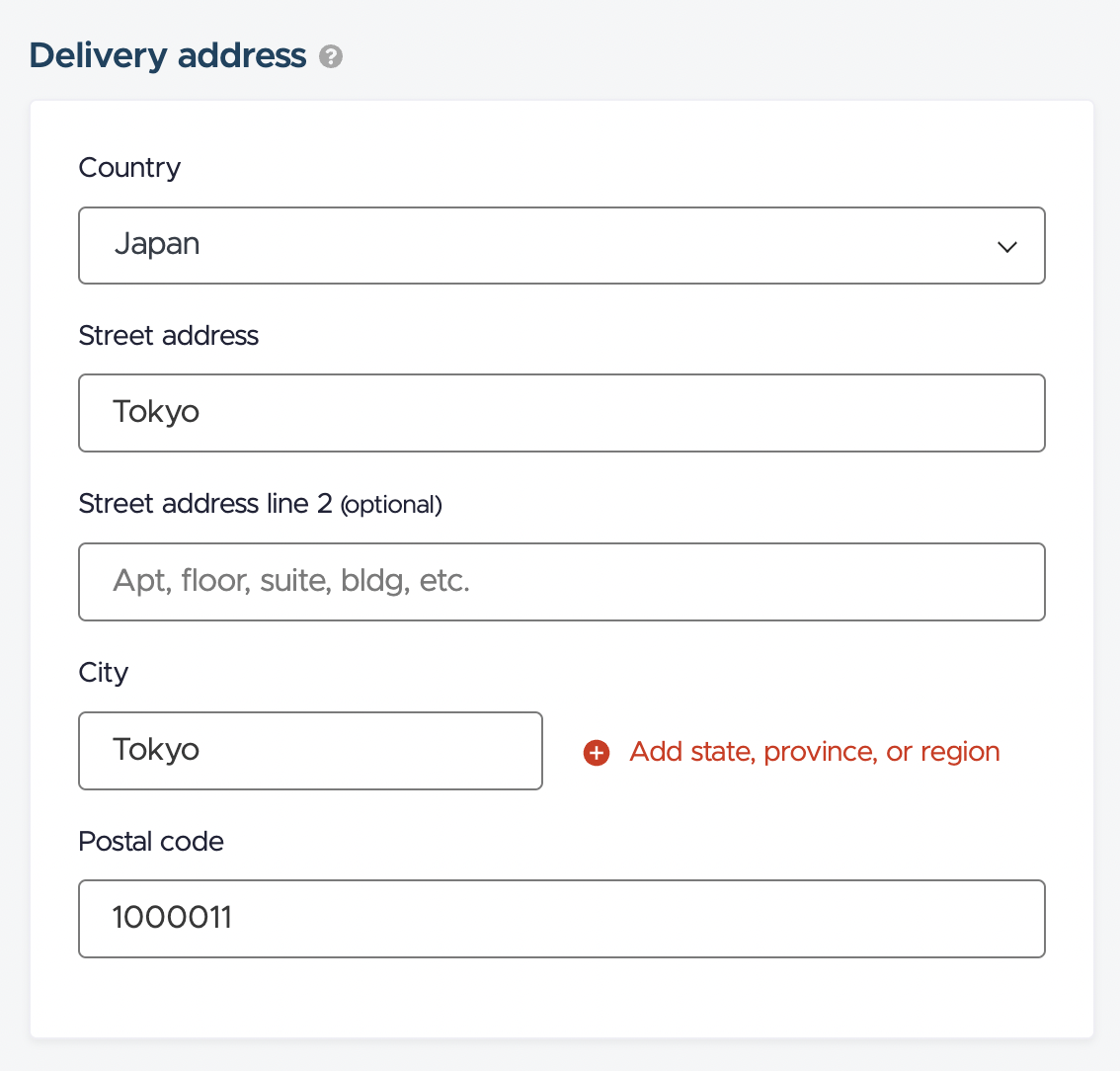Click the Street address line 2 label
The image size is (1120, 1071).
point(205,504)
